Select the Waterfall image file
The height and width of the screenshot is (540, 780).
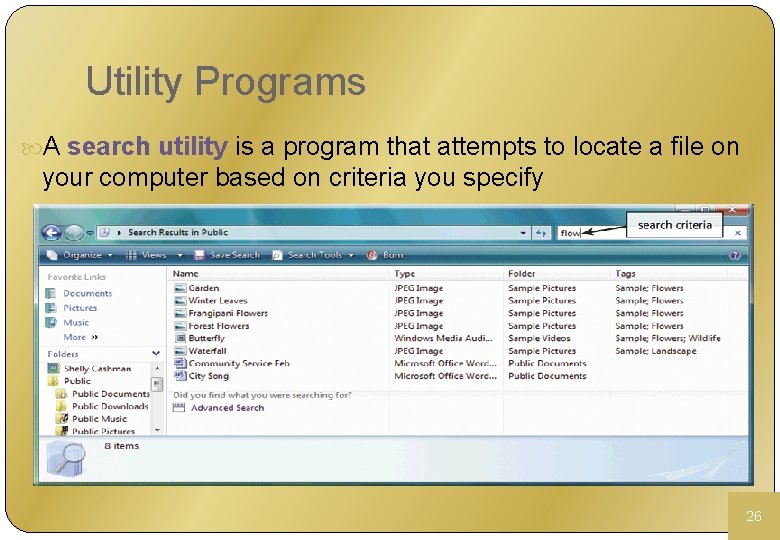(x=207, y=351)
